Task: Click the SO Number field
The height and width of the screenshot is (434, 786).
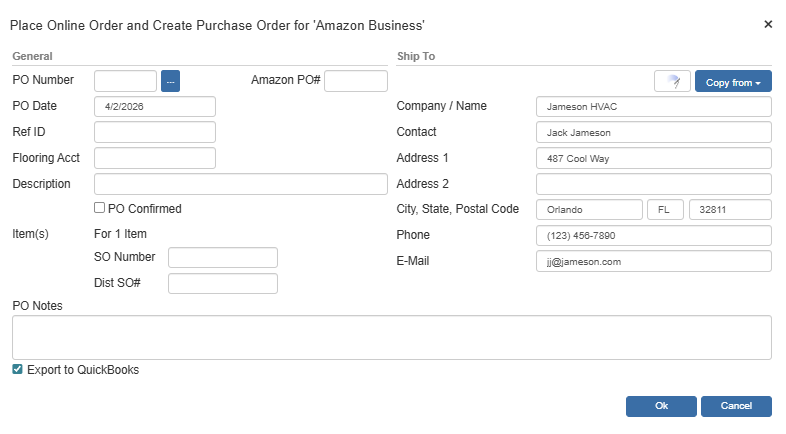Action: tap(222, 258)
